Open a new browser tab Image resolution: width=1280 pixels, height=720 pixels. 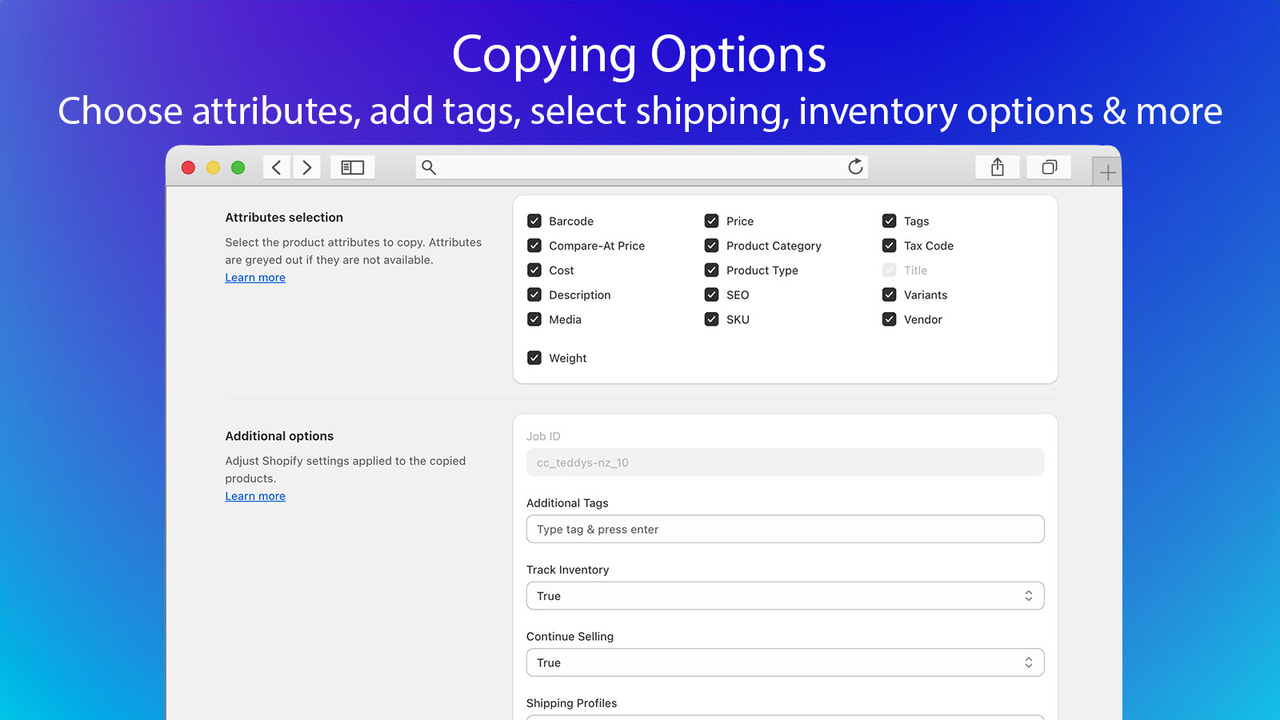coord(1106,171)
